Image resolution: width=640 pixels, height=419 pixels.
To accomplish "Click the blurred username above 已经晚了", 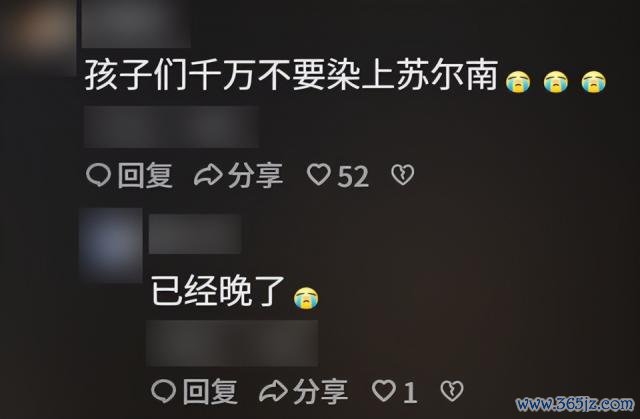I will tap(195, 234).
